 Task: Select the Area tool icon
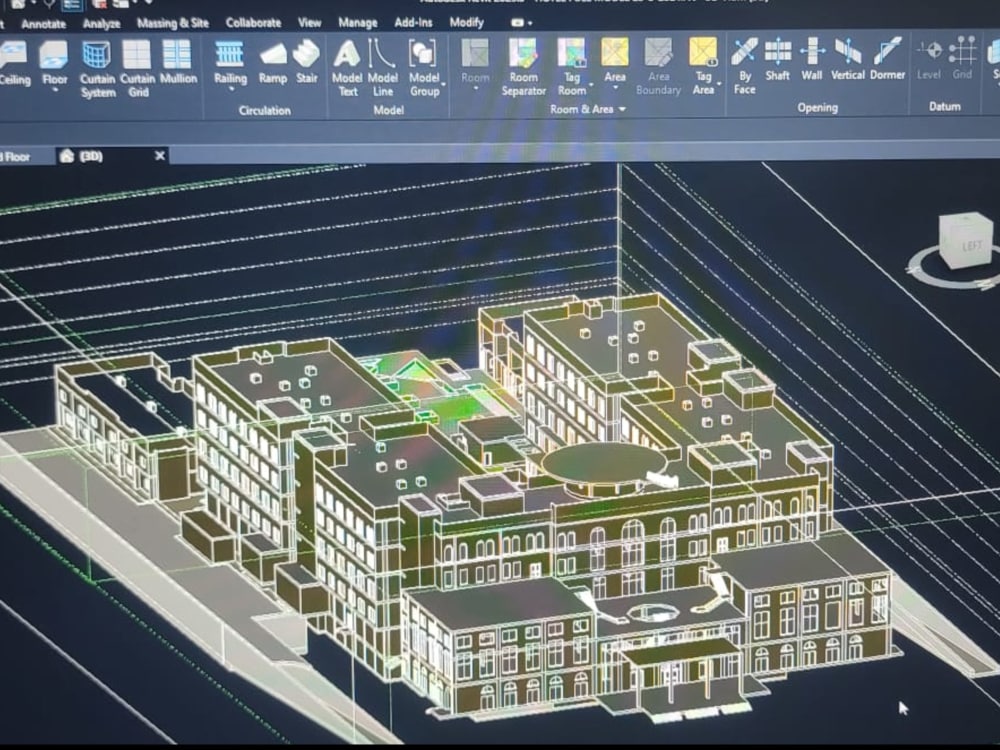[x=615, y=52]
